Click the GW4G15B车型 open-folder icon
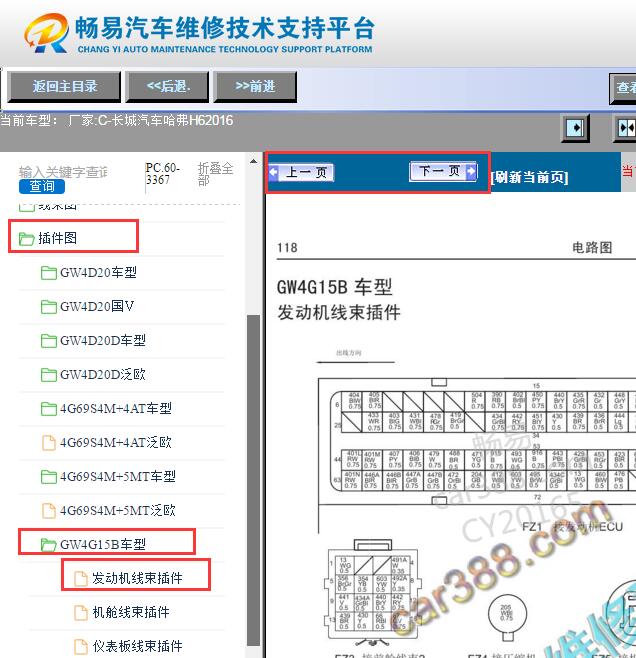Viewport: 636px width, 658px height. tap(49, 545)
